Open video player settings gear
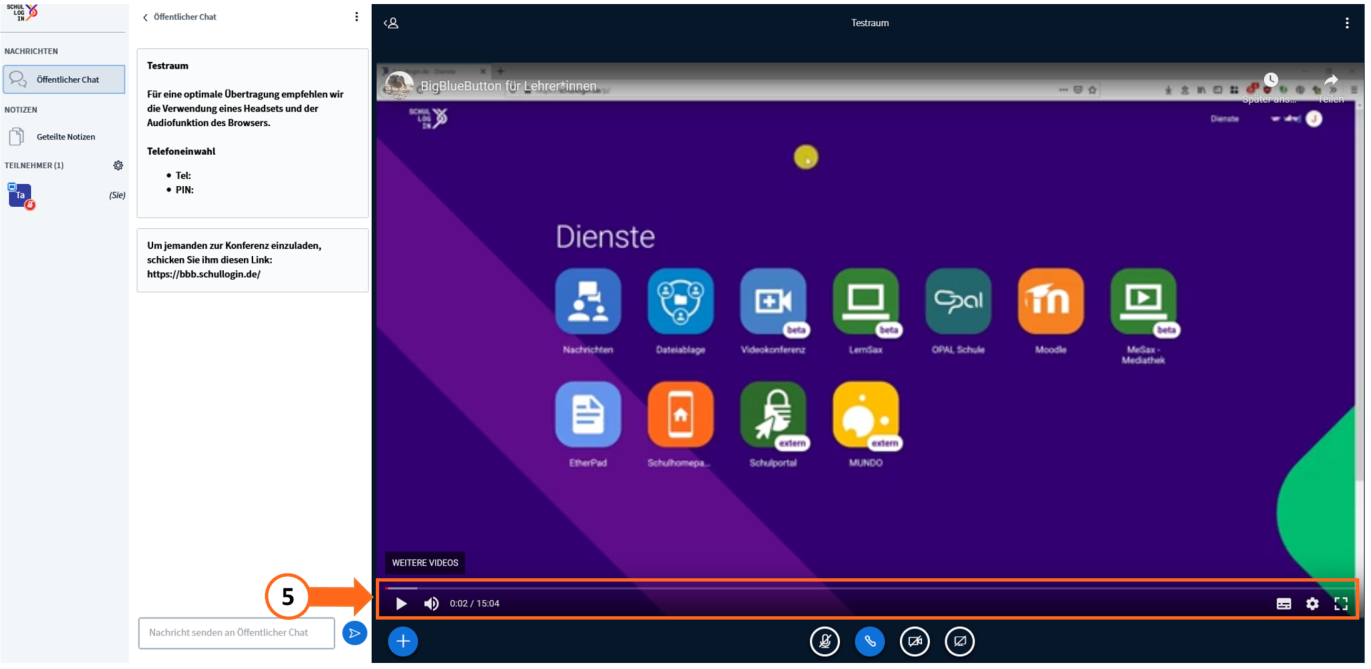 coord(1312,604)
